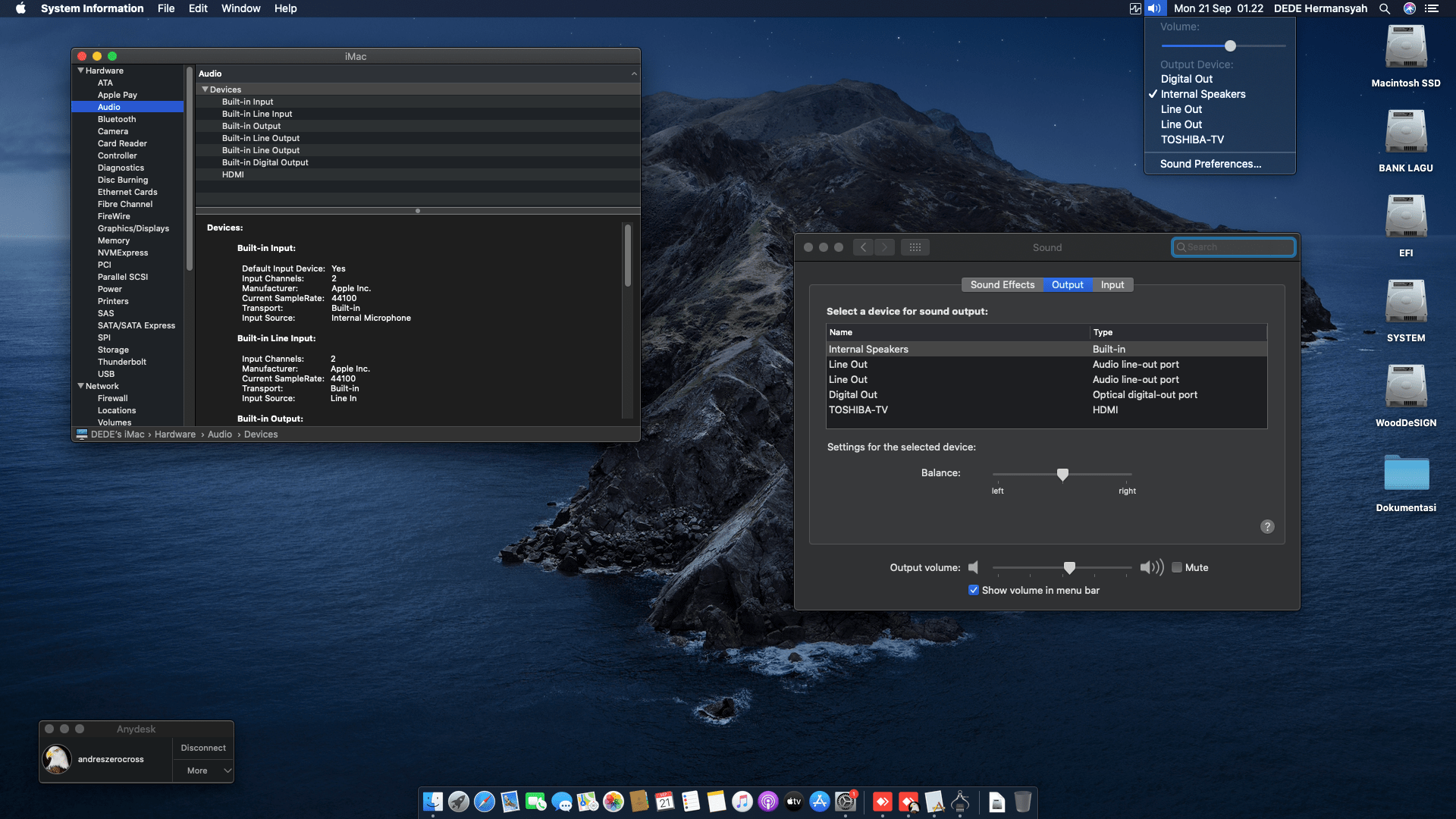1456x819 pixels.
Task: Click Disconnect in the AnyDesk window
Action: click(203, 748)
